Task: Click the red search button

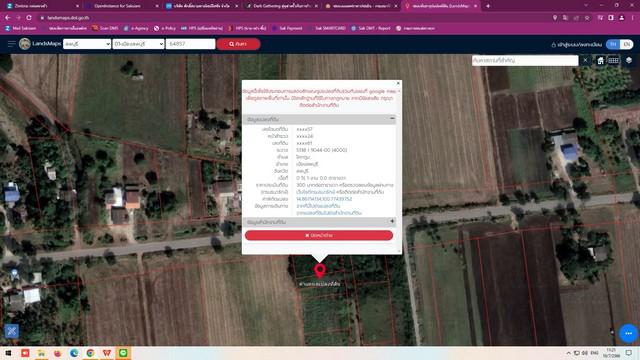Action: pyautogui.click(x=238, y=44)
